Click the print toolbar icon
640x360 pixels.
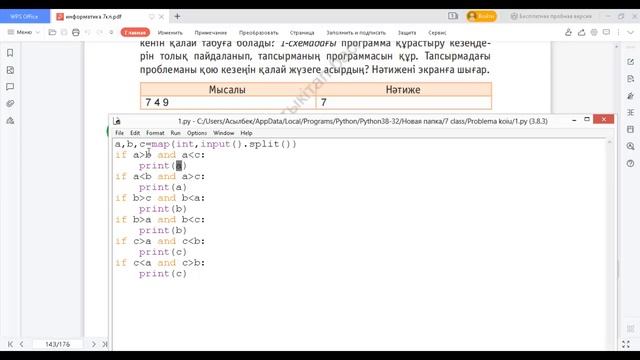[x=76, y=32]
